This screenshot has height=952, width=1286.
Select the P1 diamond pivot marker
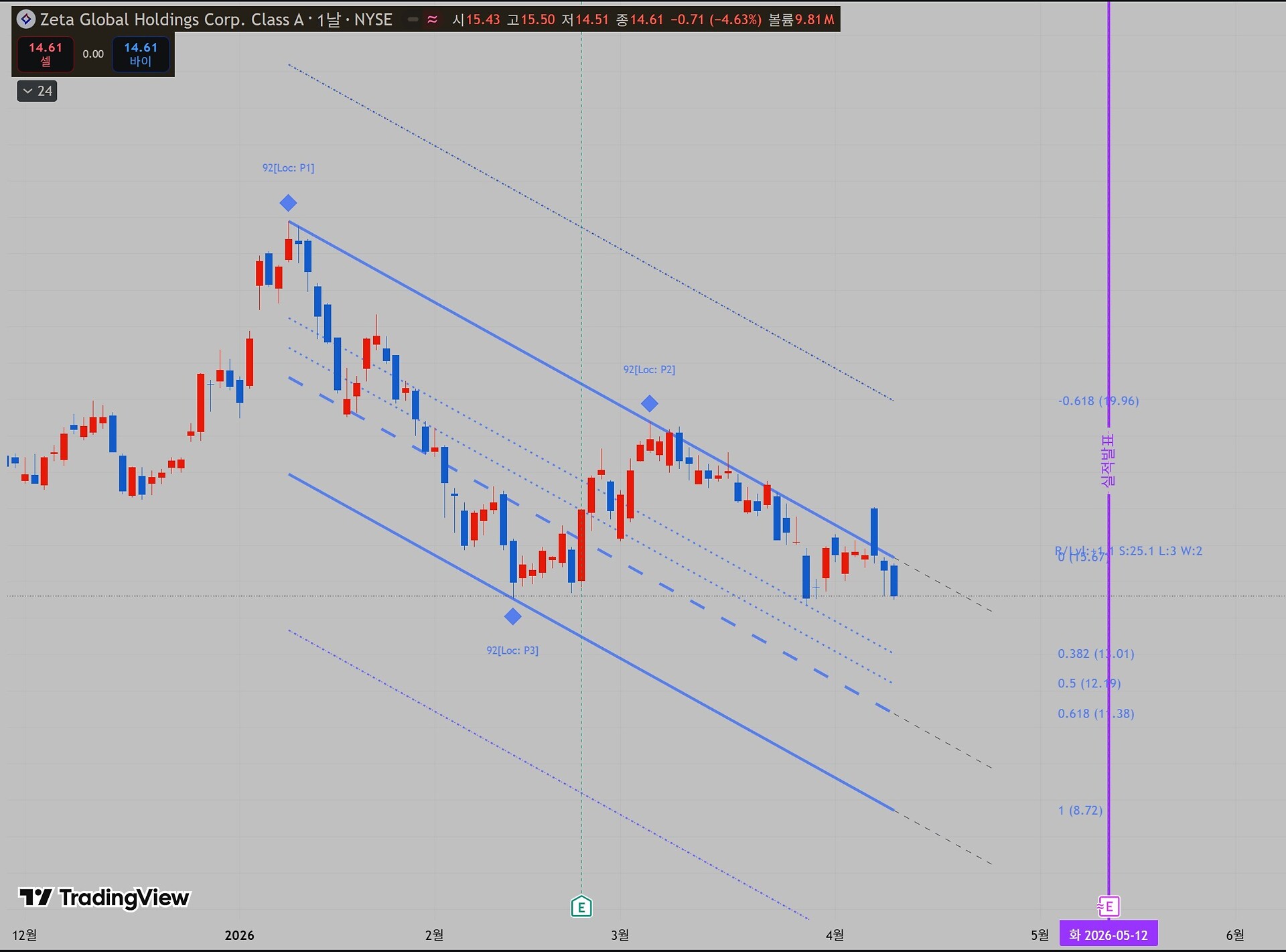coord(288,203)
